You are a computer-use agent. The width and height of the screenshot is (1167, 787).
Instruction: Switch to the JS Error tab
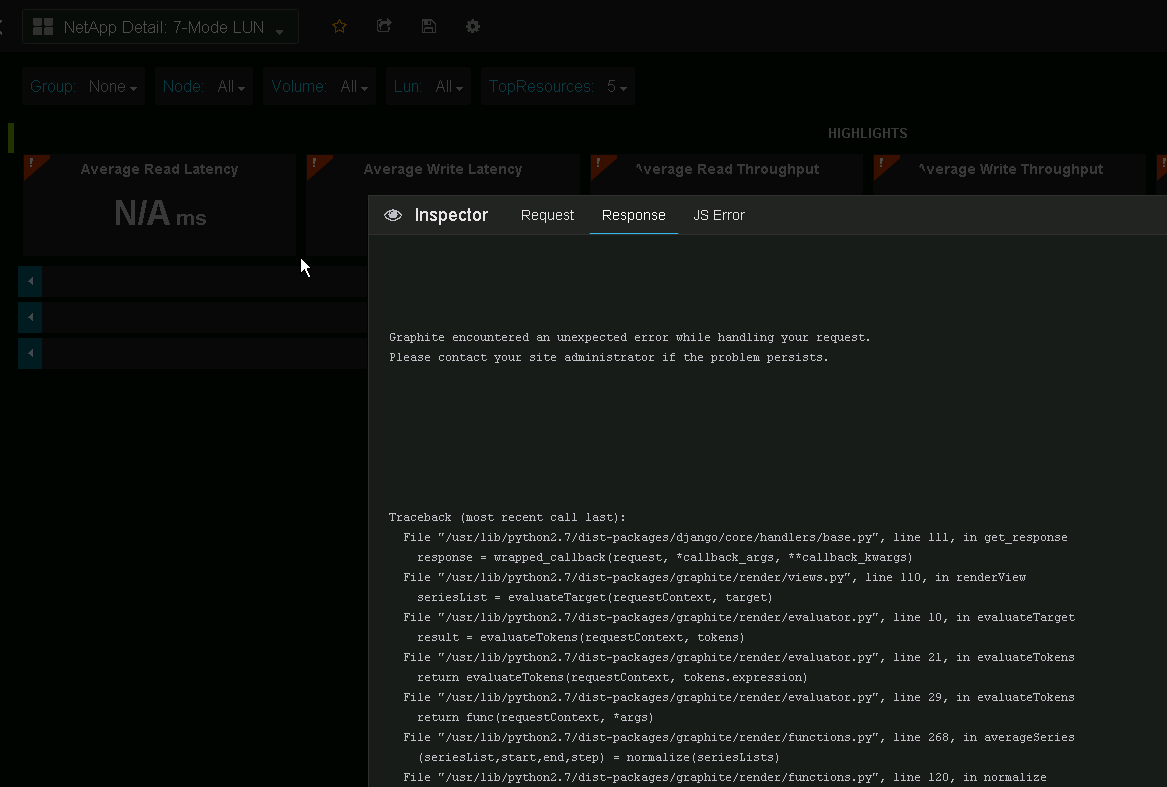pos(719,215)
